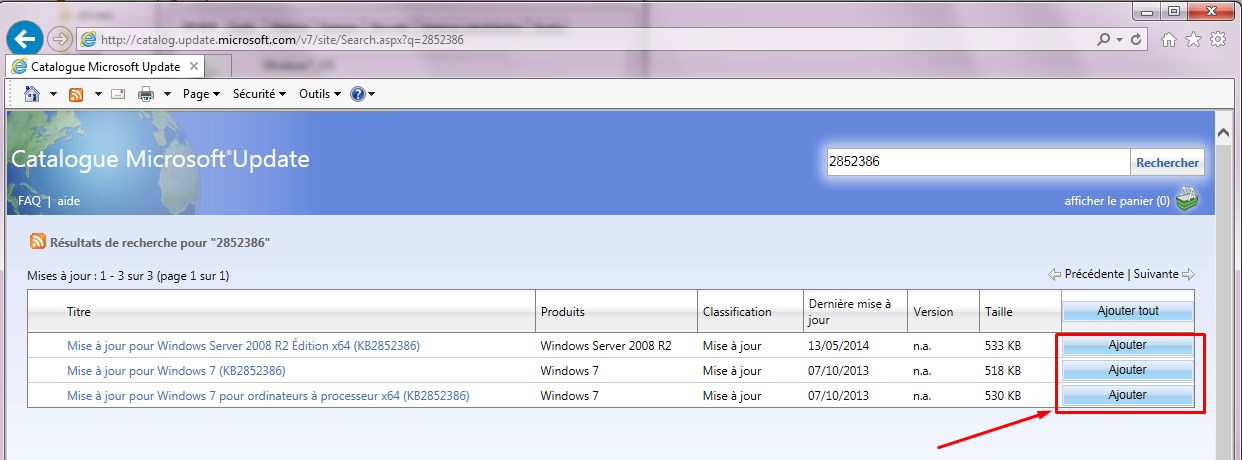Screen dimensions: 1242x460
Task: Click the Home icon in command bar
Action: (32, 94)
